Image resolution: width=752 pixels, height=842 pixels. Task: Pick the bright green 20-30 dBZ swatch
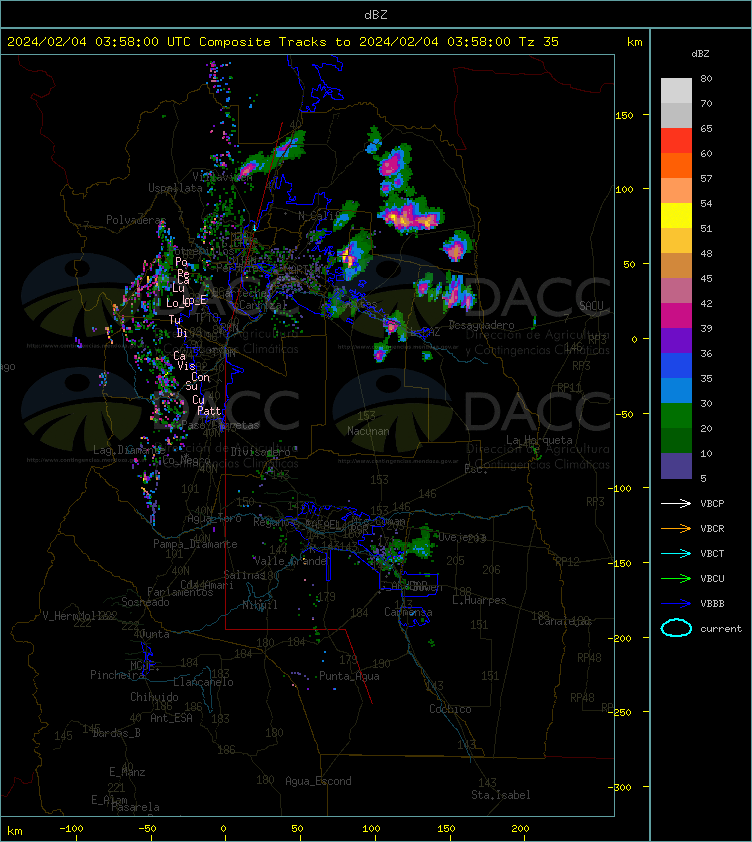[x=676, y=416]
